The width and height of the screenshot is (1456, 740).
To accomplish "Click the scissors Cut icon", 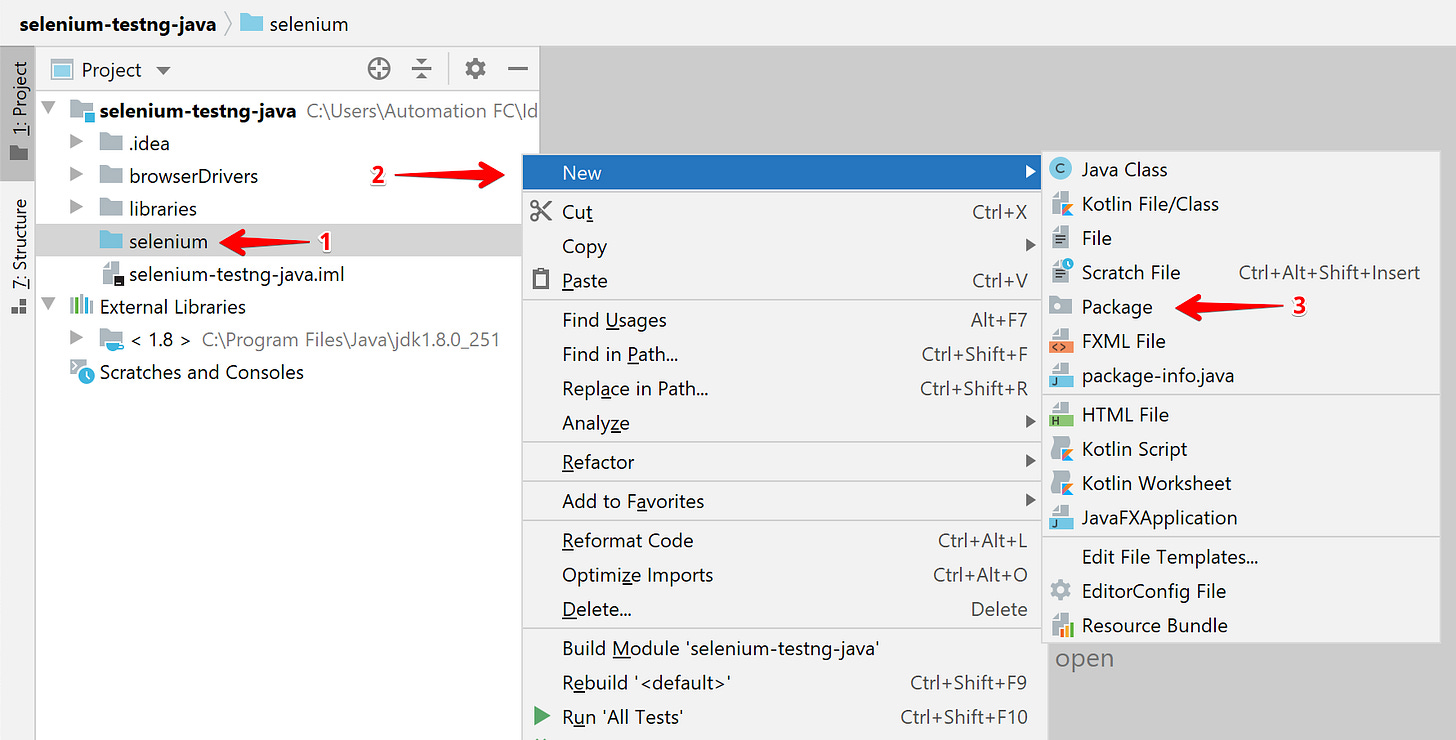I will click(541, 211).
